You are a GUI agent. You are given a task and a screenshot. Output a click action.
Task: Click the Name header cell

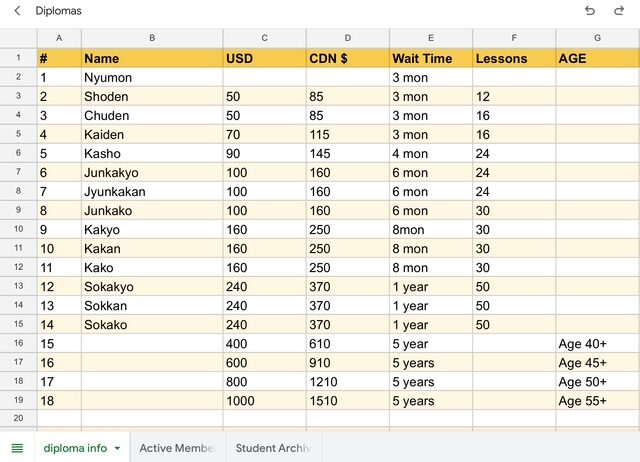152,58
